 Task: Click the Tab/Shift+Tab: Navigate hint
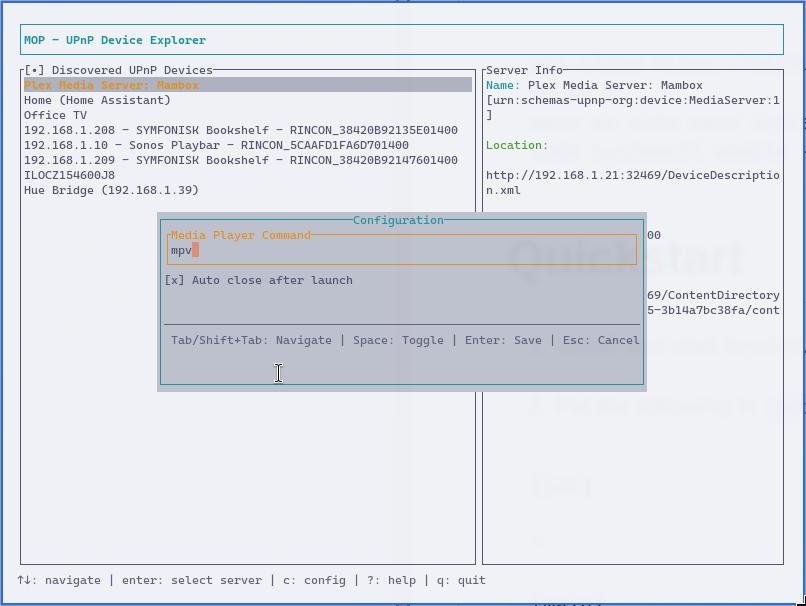coord(251,340)
